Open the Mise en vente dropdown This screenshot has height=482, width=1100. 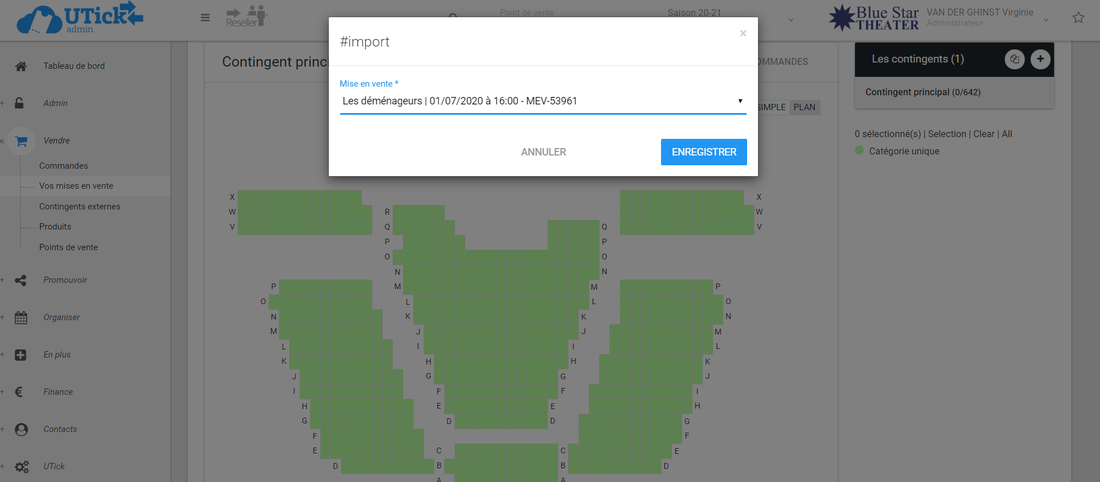pyautogui.click(x=543, y=101)
